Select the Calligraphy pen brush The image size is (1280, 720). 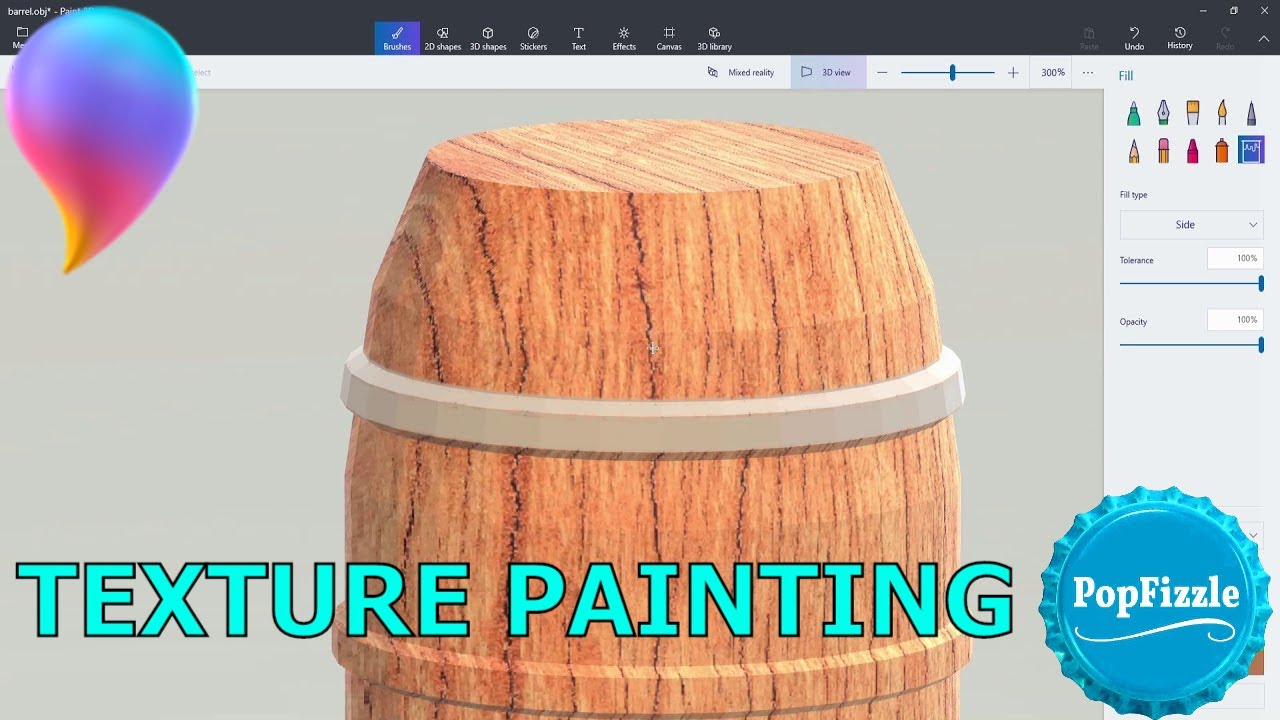[1163, 113]
